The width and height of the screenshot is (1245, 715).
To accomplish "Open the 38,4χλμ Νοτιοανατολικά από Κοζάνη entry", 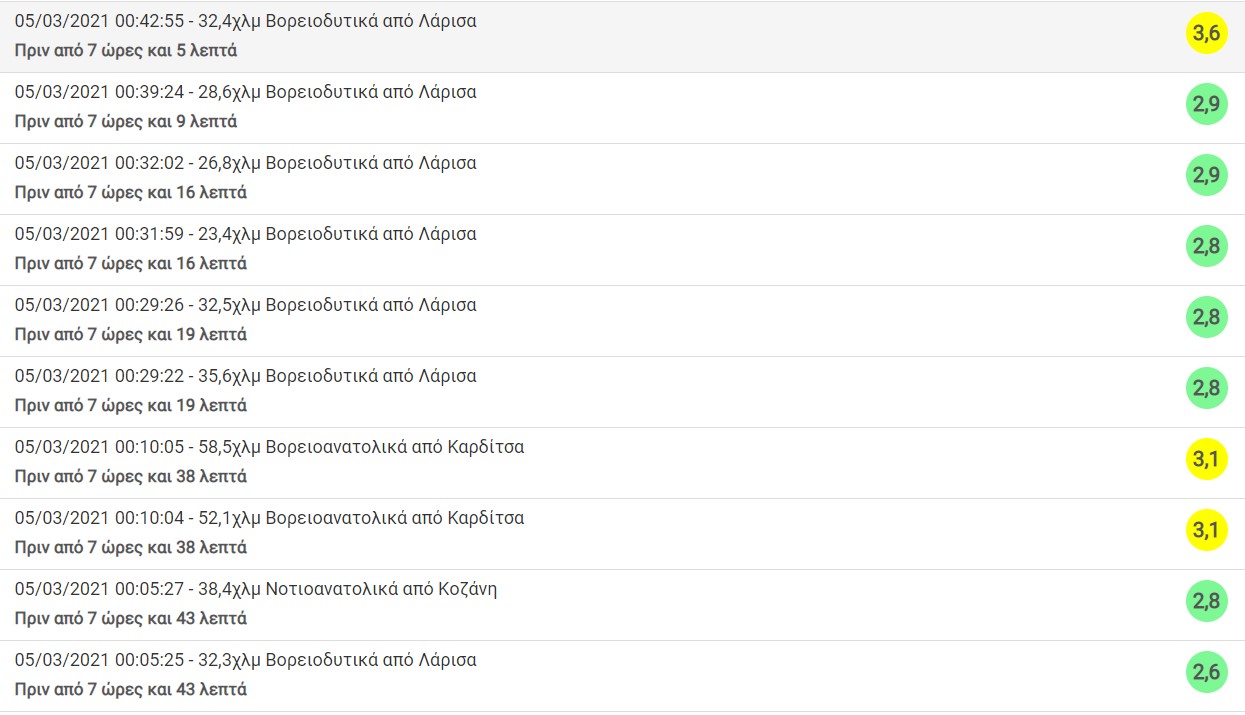I will (256, 589).
